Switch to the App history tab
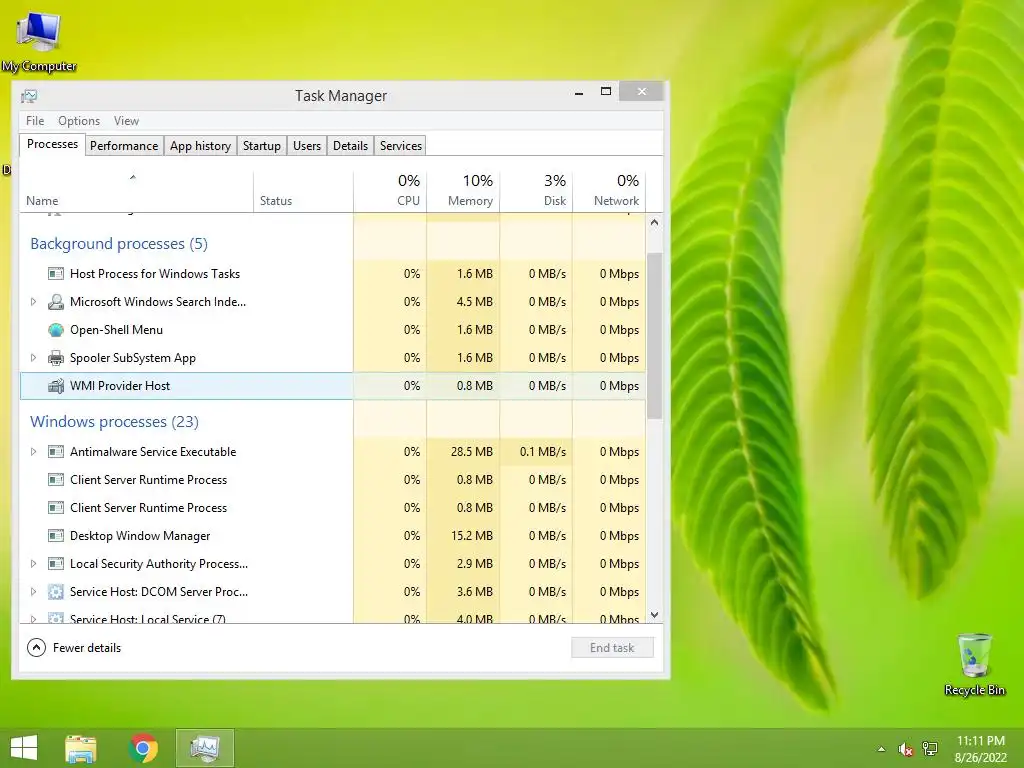 point(200,146)
